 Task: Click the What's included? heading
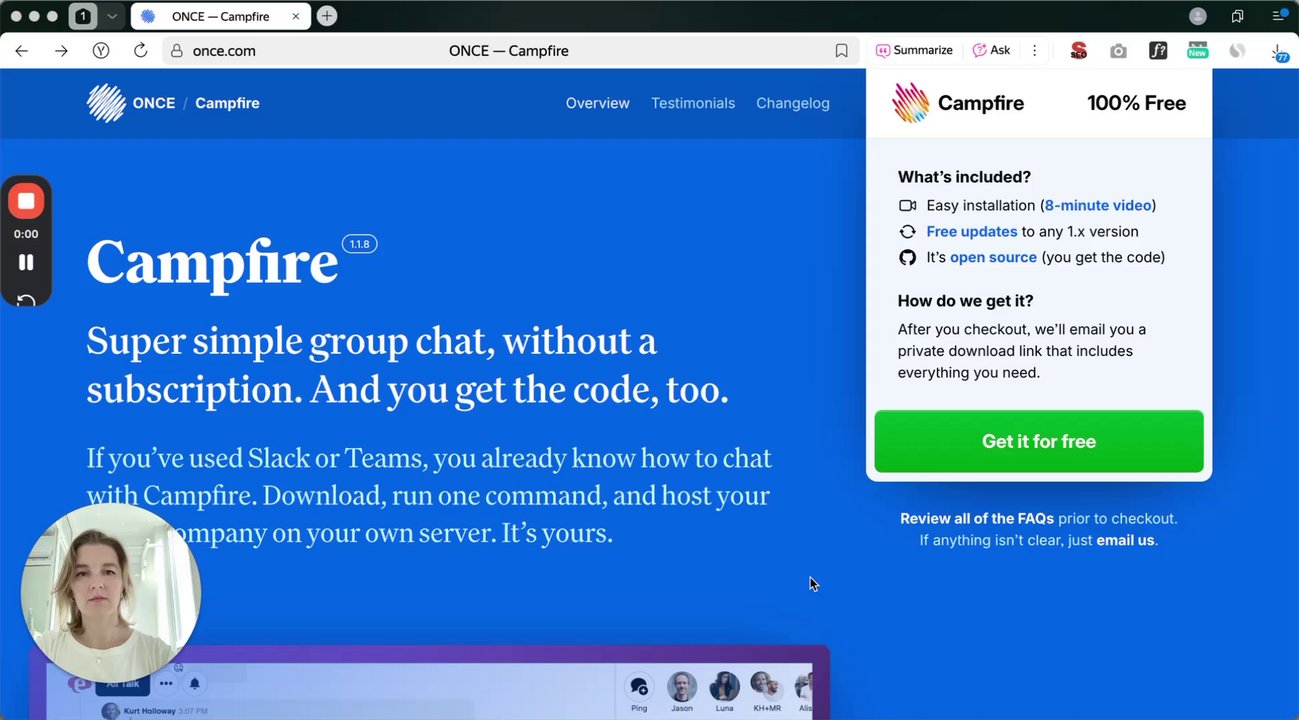pos(964,177)
